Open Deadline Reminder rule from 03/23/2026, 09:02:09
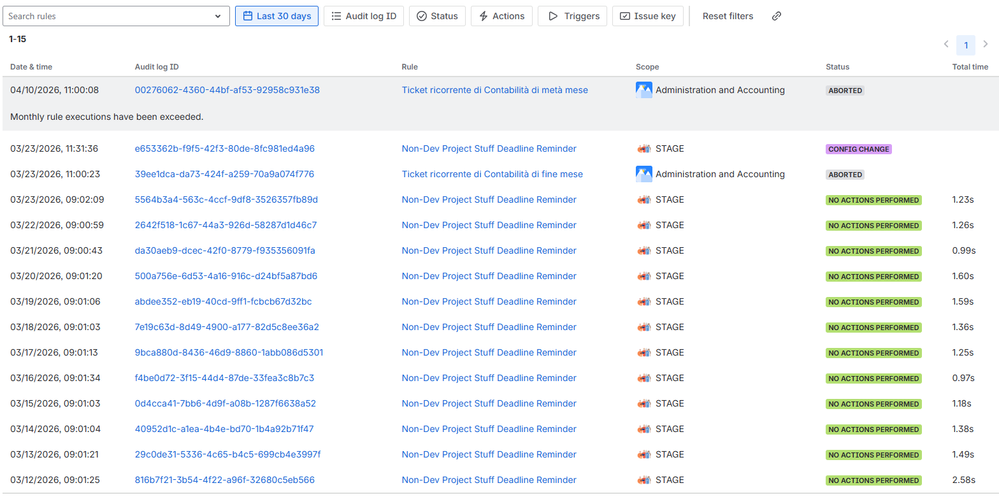Screen dimensions: 999x499 click(x=489, y=200)
